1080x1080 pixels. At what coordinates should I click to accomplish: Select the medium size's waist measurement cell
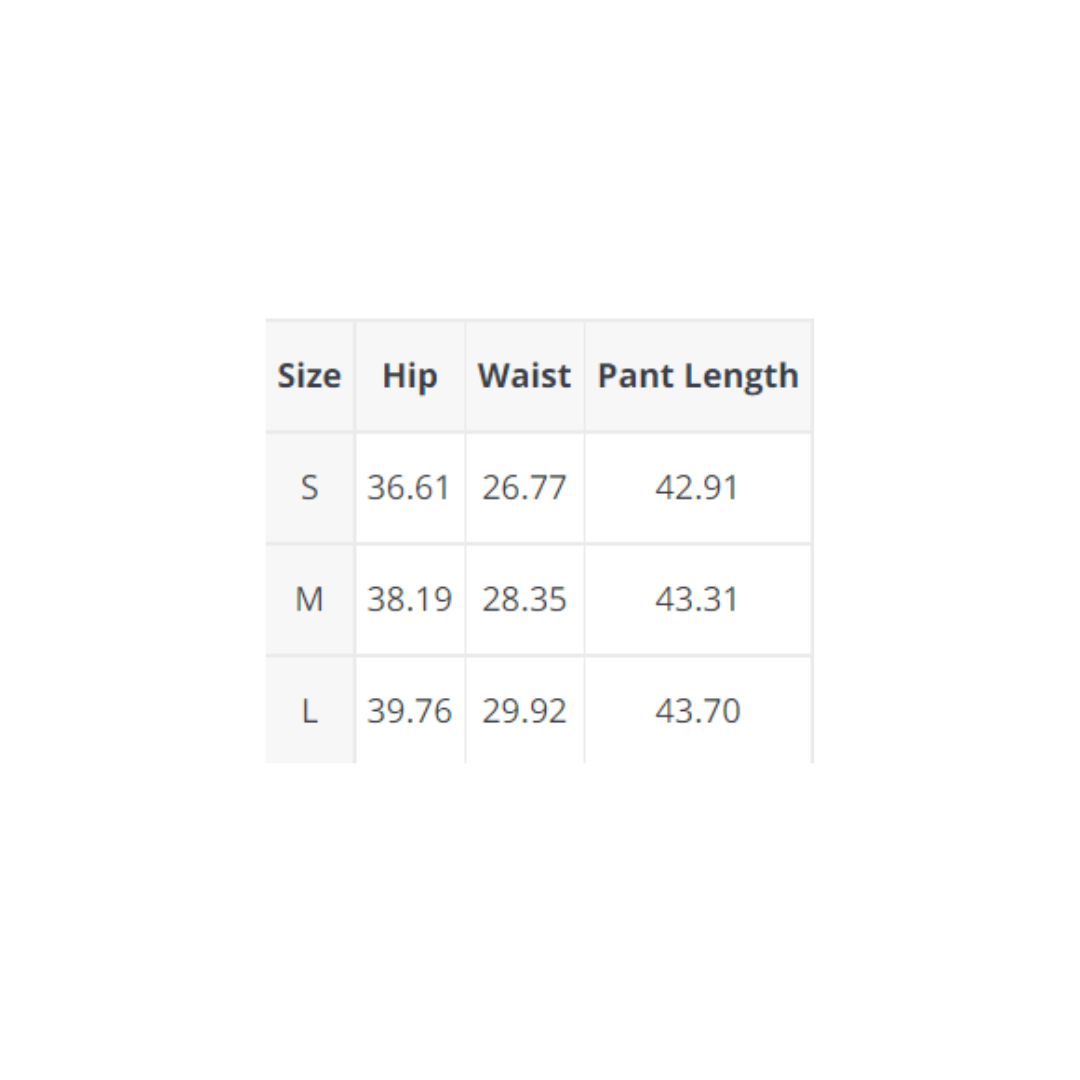[524, 600]
